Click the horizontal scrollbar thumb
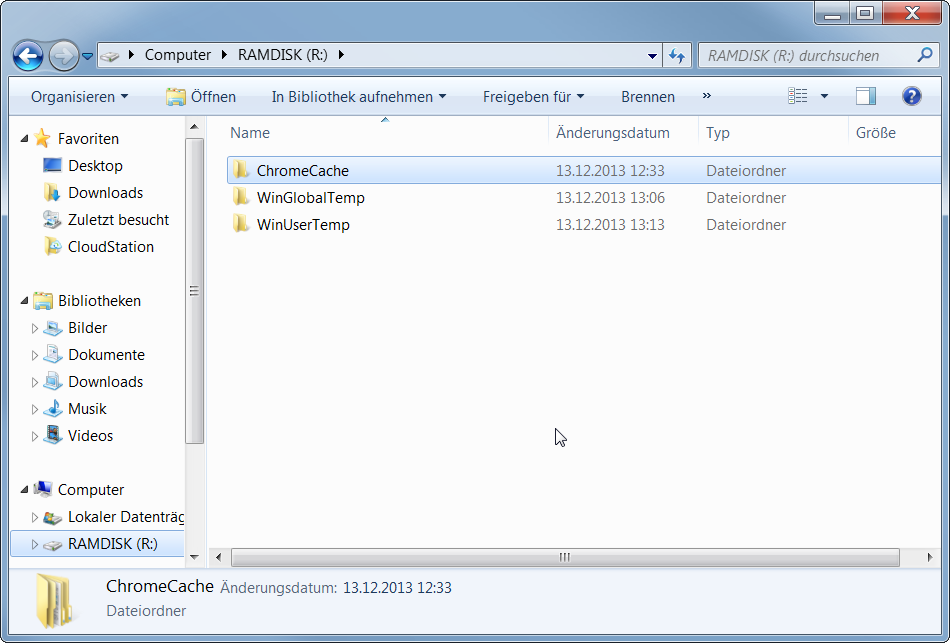The height and width of the screenshot is (643, 950). (565, 557)
